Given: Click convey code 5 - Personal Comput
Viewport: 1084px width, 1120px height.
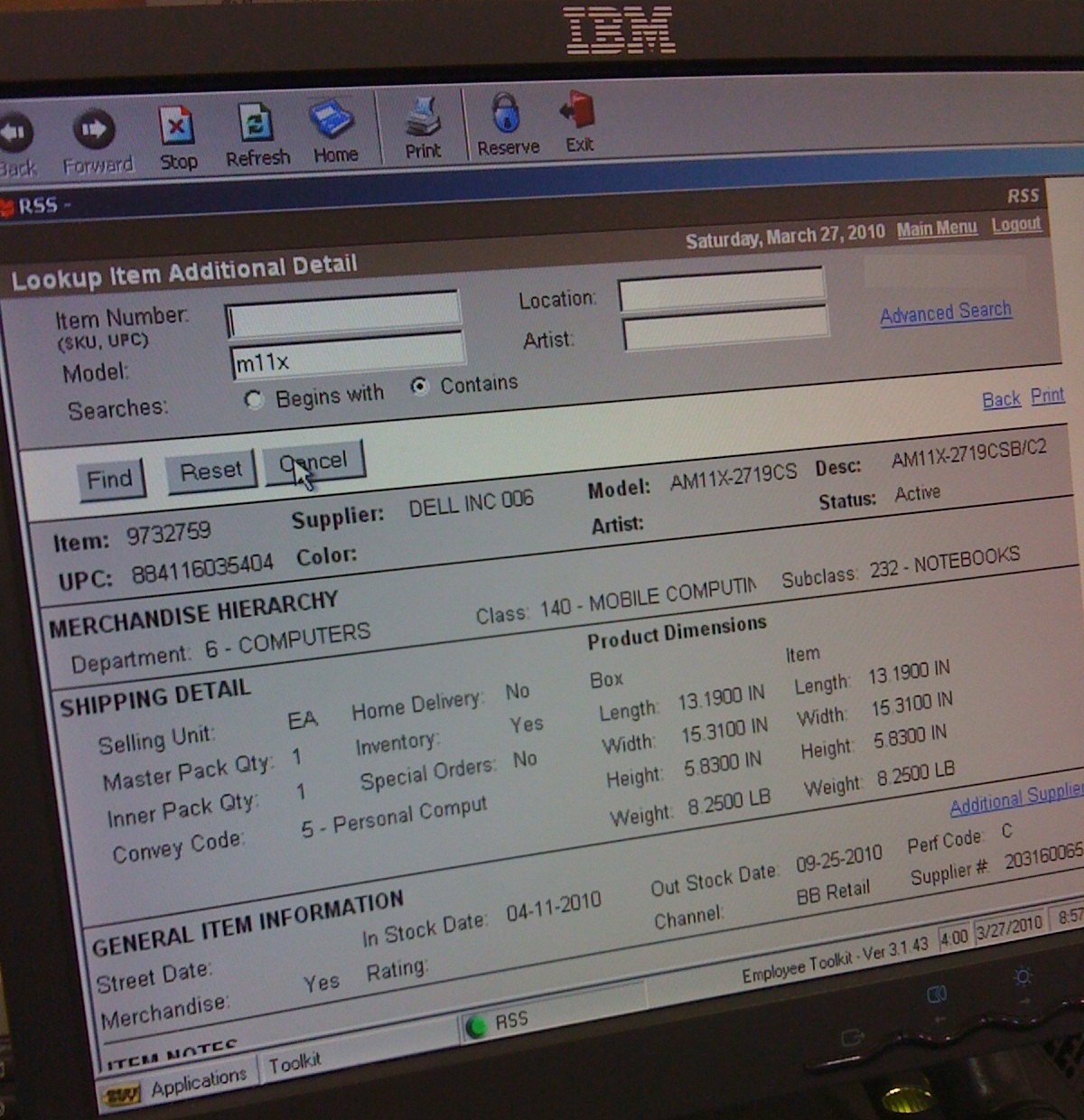Looking at the screenshot, I should click(x=394, y=817).
